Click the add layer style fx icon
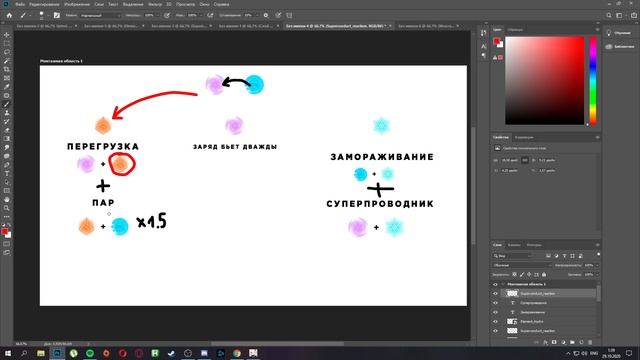 coord(545,342)
